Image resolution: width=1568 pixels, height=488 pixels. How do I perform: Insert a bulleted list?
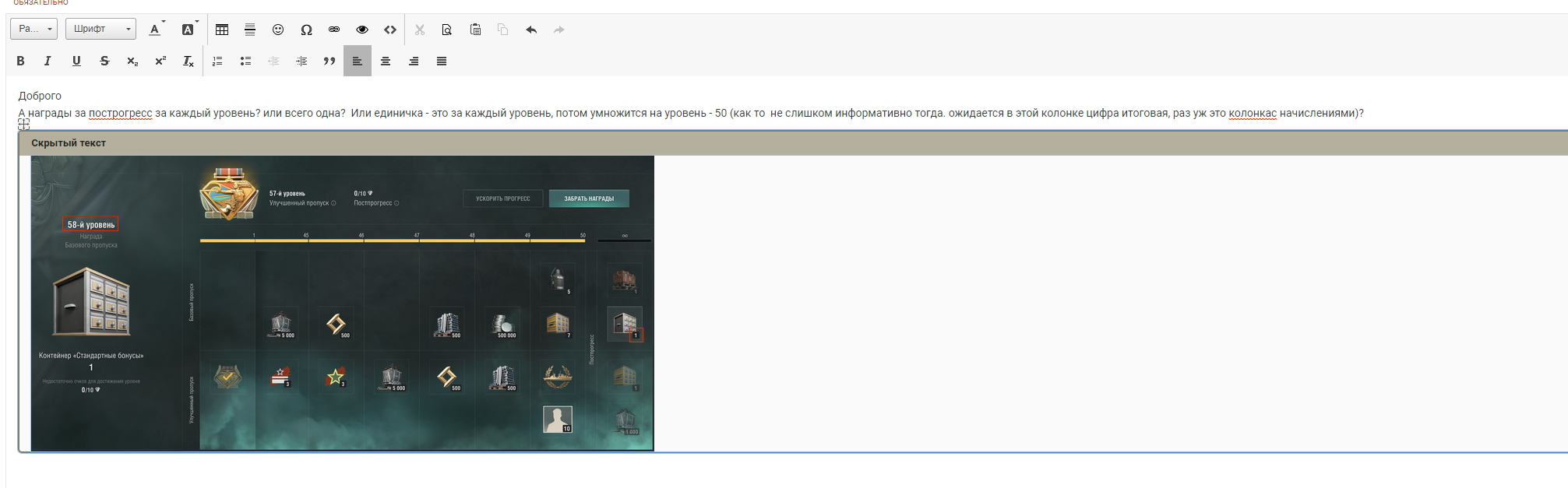coord(245,61)
